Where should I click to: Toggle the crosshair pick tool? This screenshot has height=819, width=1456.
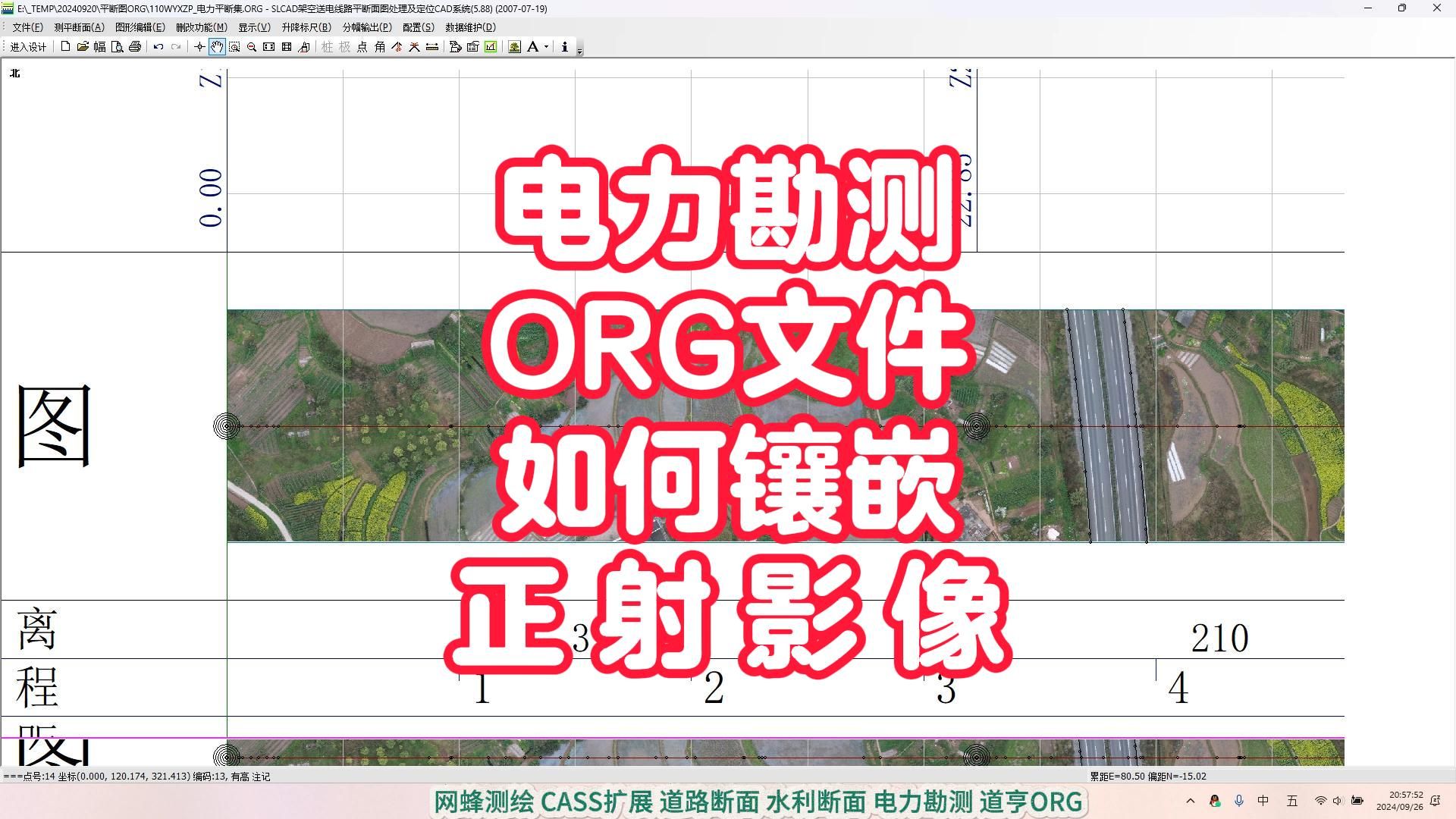click(199, 47)
